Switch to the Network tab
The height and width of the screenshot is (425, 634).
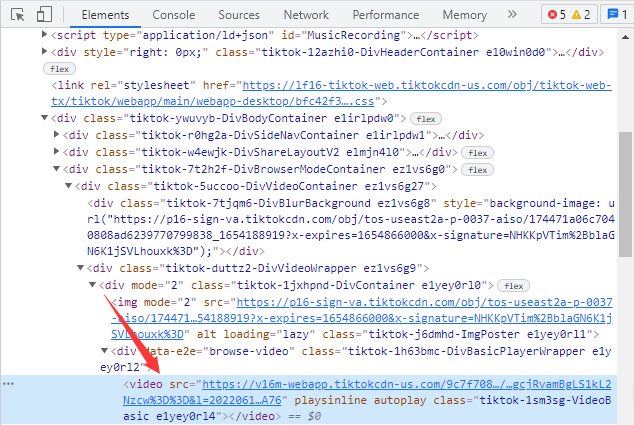(305, 15)
